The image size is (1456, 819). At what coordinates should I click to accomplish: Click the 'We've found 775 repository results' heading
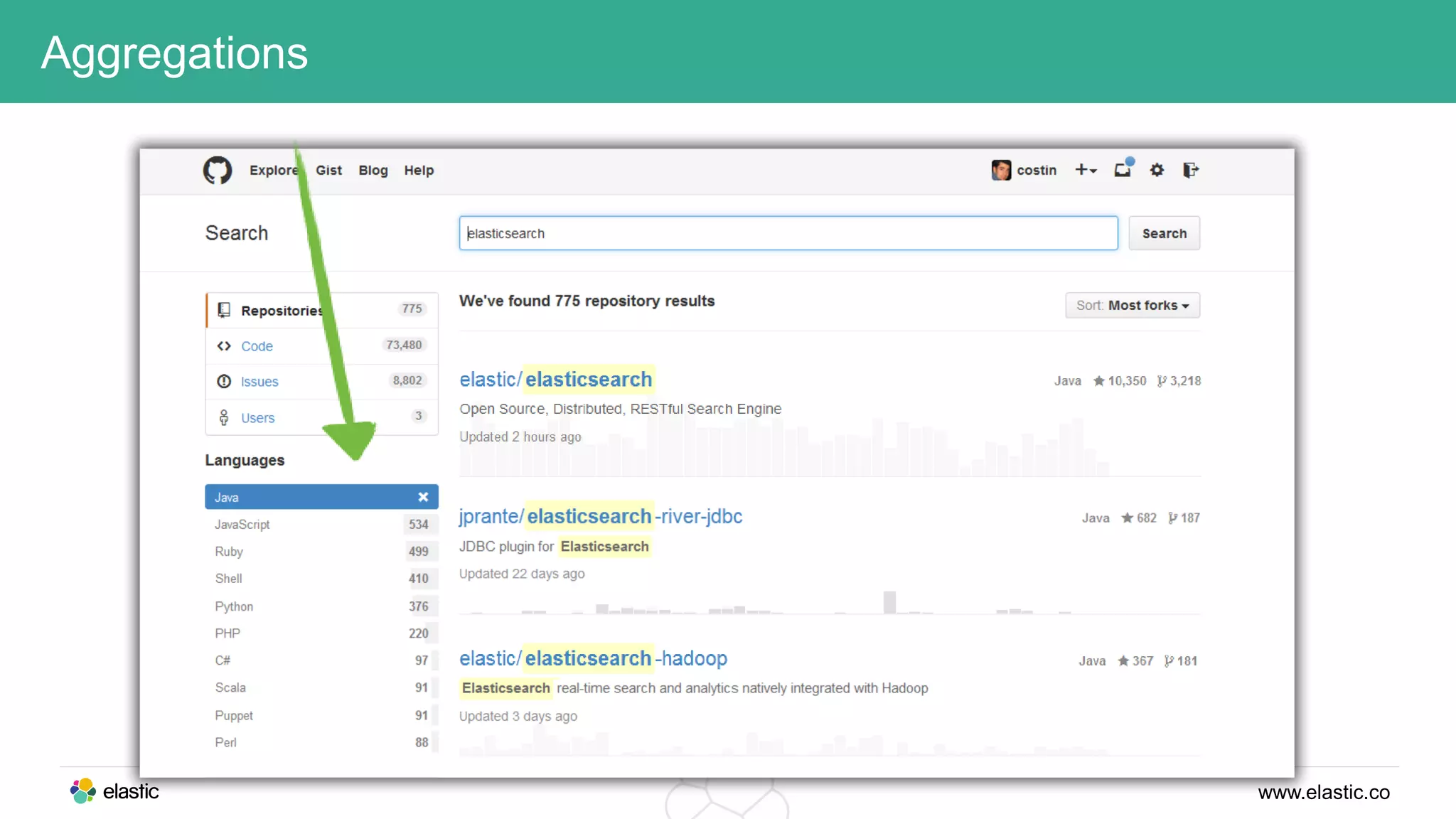587,301
